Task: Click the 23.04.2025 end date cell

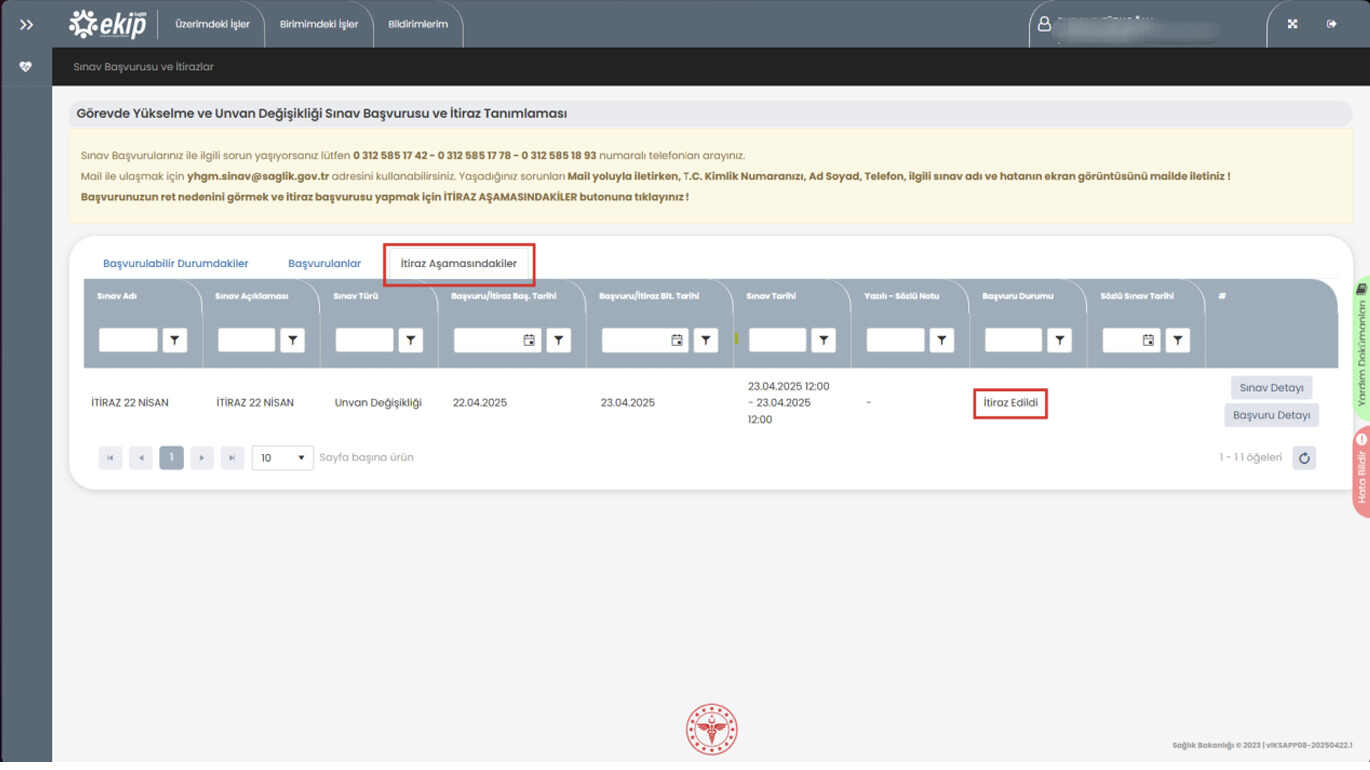Action: pyautogui.click(x=628, y=403)
